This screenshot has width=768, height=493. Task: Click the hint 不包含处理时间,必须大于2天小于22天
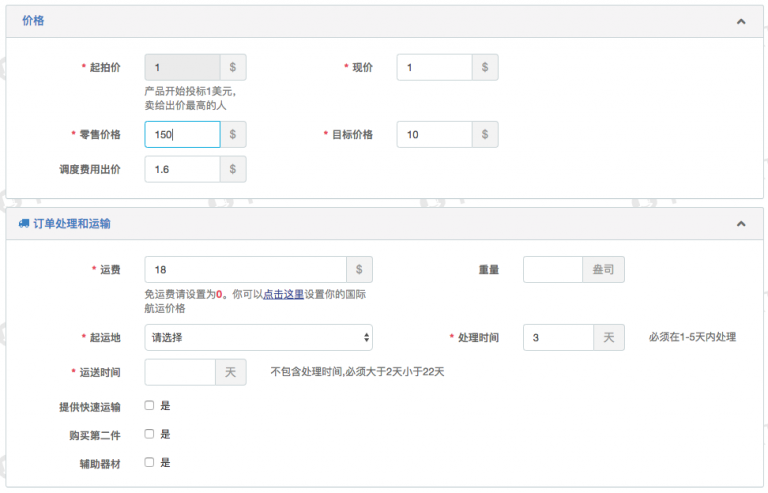(x=357, y=372)
